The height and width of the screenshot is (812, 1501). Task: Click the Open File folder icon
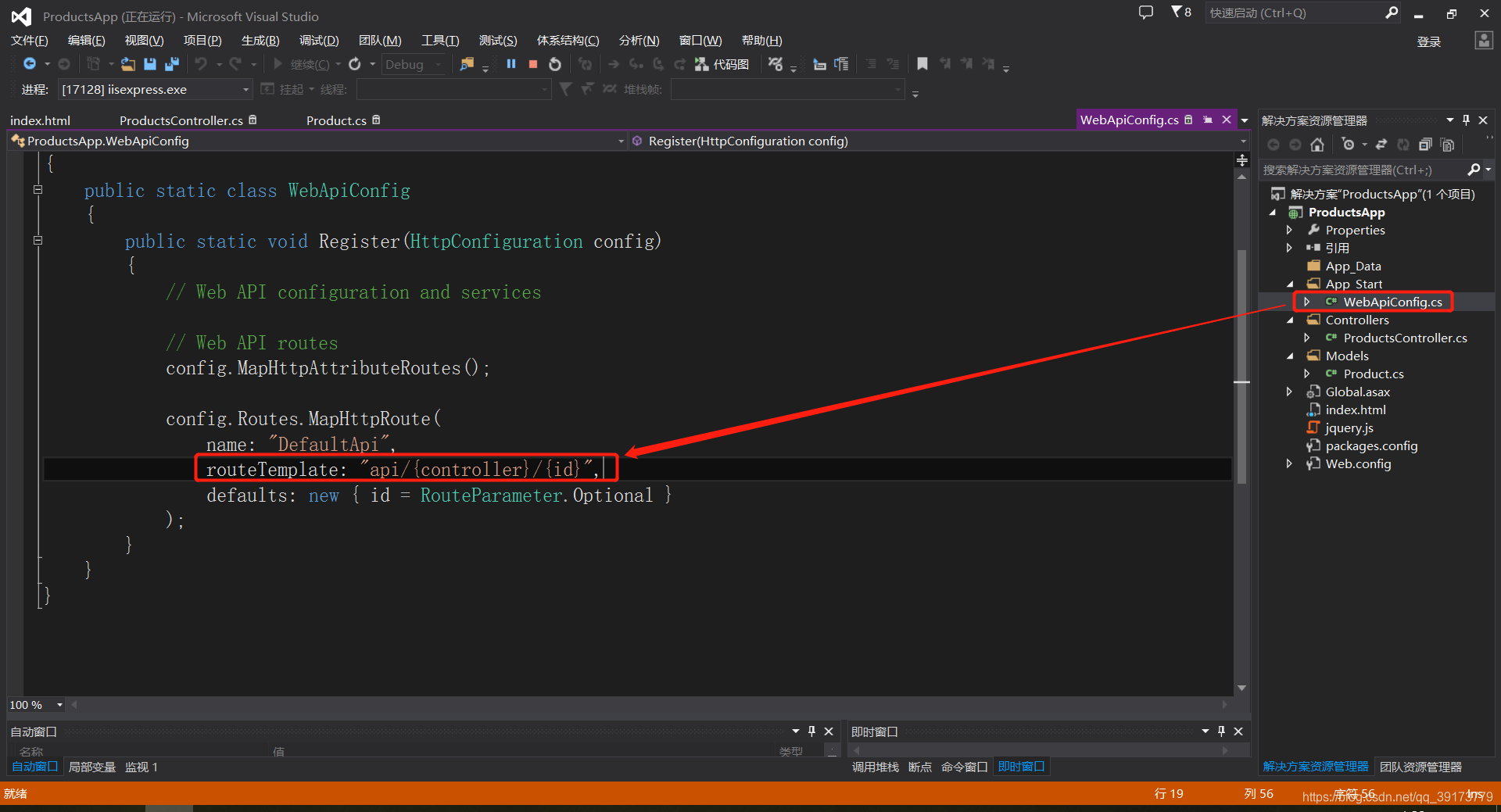point(127,64)
